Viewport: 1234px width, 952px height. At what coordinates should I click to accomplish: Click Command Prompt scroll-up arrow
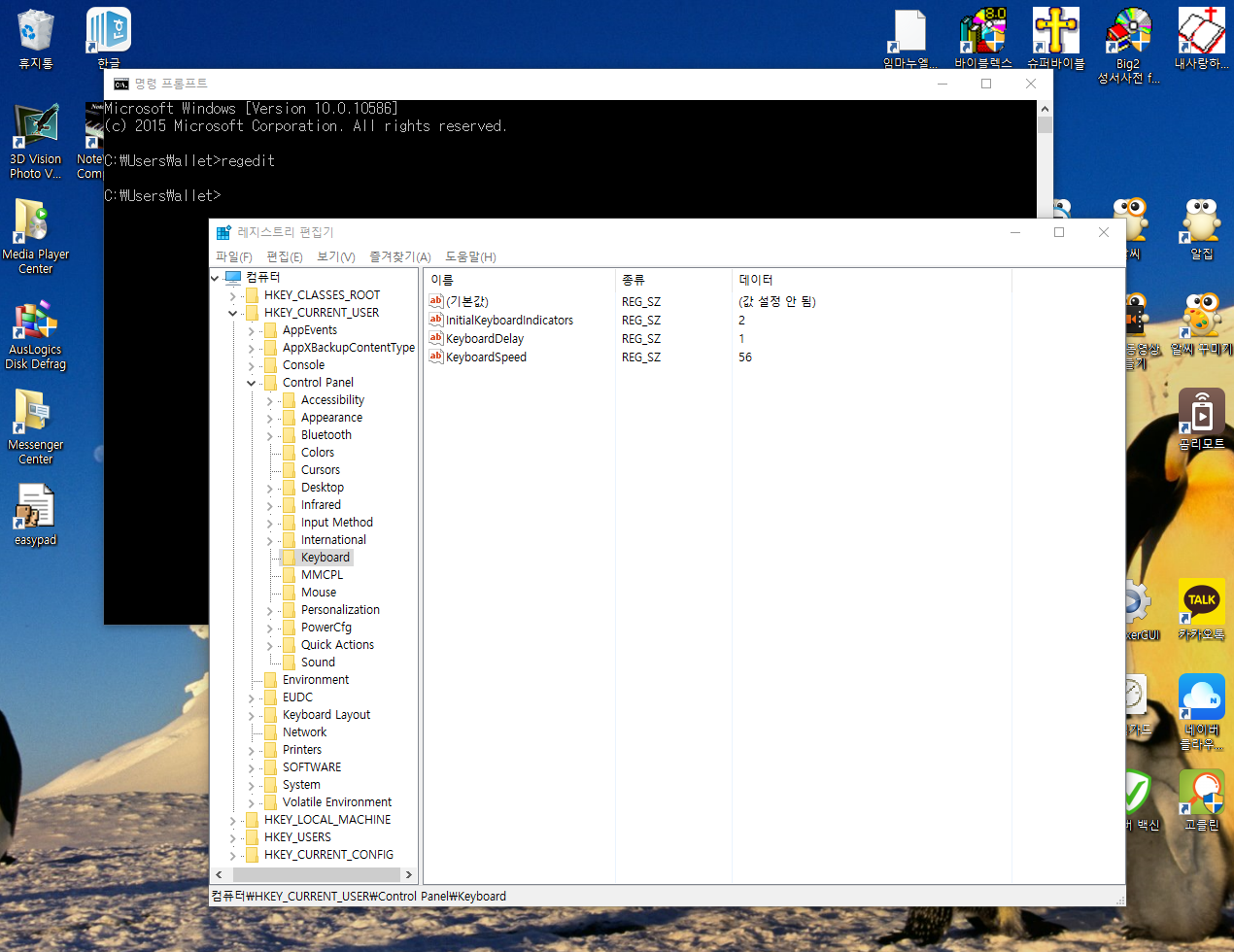tap(1045, 109)
